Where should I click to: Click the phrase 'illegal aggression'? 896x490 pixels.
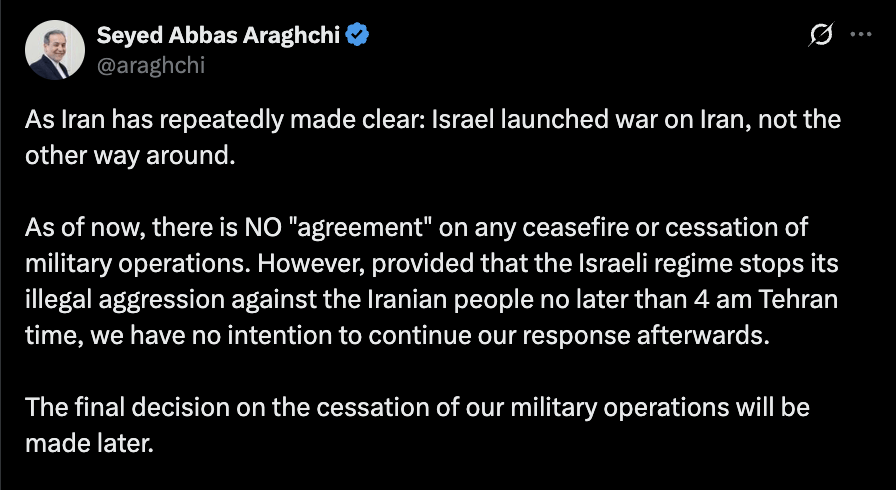tap(125, 300)
